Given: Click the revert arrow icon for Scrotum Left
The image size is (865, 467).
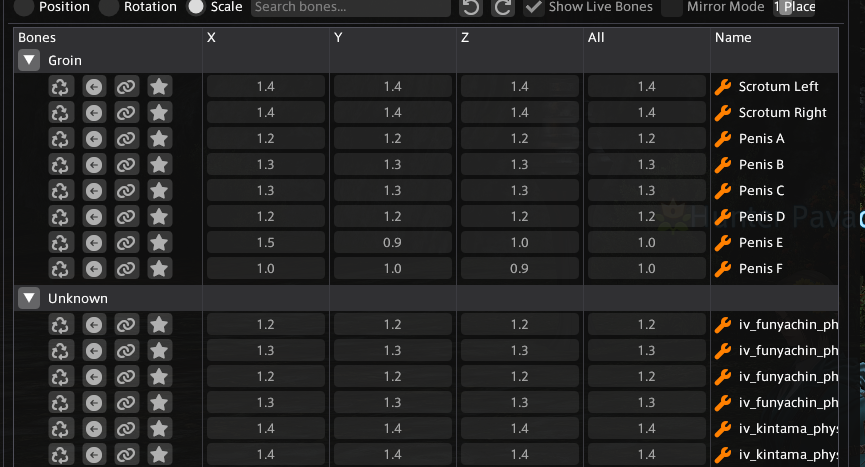Looking at the screenshot, I should pos(94,87).
